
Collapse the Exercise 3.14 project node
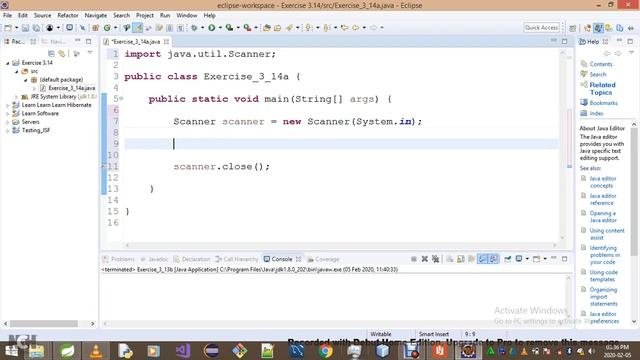point(7,63)
